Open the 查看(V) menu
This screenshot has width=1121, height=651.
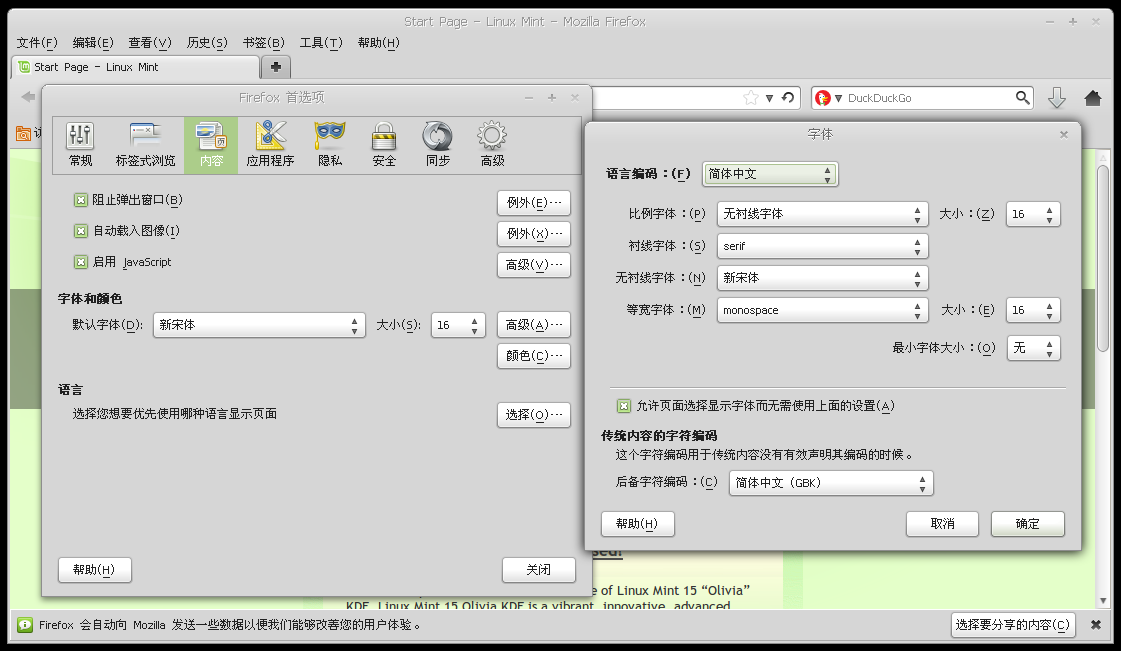(x=150, y=43)
